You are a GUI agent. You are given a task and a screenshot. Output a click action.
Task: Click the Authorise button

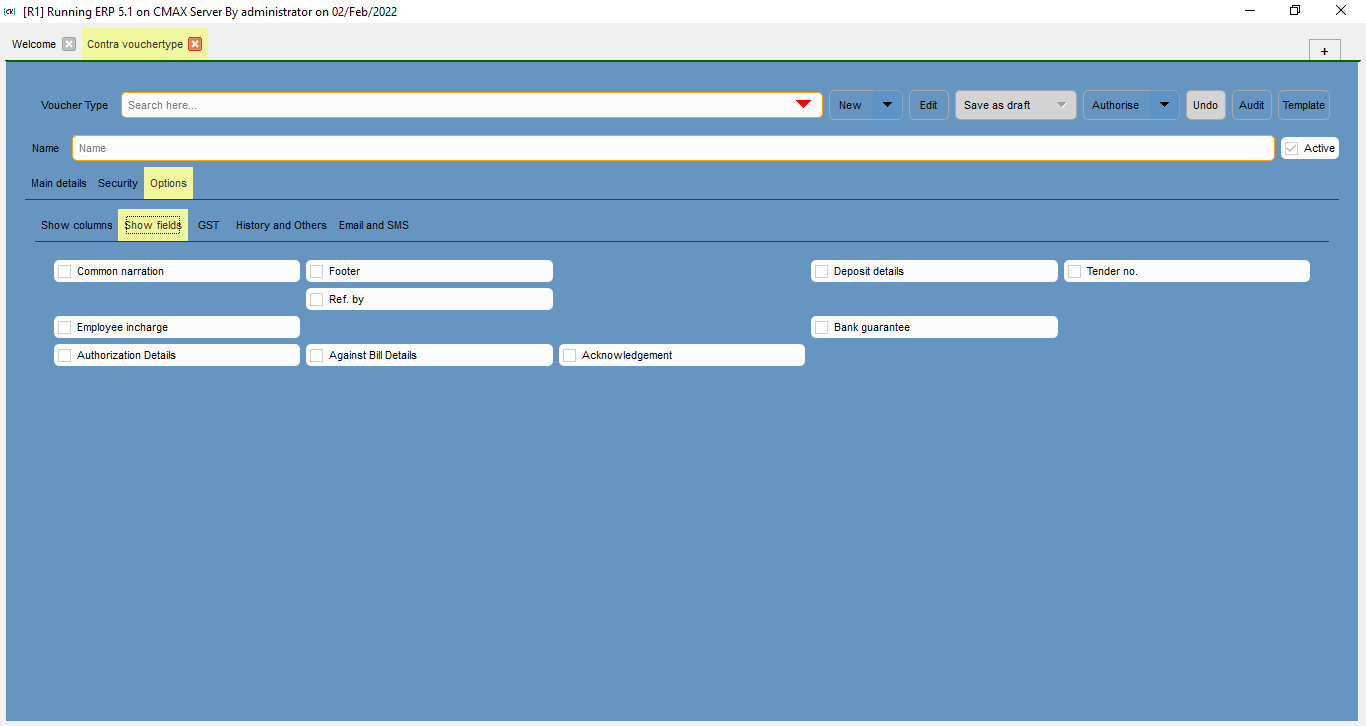click(x=1117, y=105)
